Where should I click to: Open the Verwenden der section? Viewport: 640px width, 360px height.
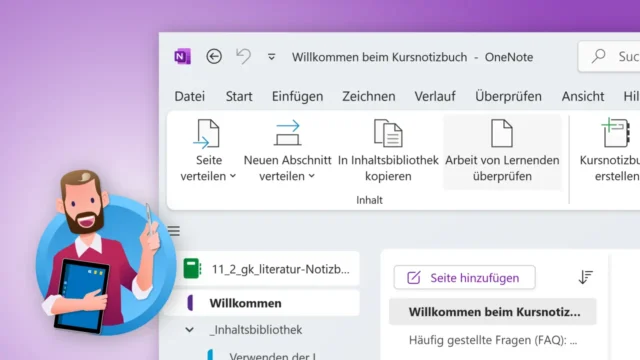point(272,355)
